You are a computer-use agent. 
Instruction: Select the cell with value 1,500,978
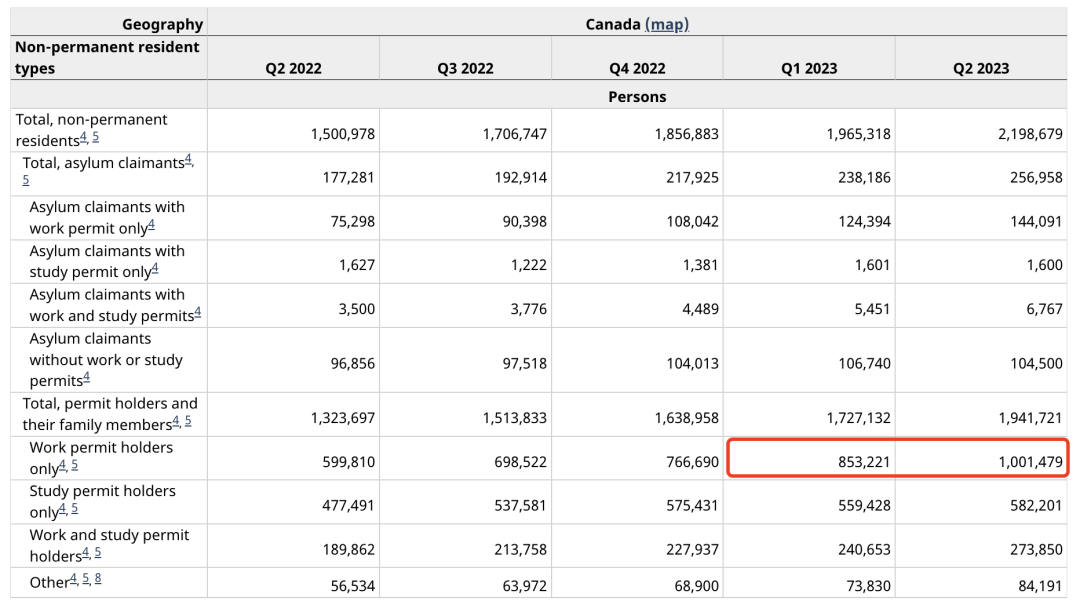pyautogui.click(x=293, y=131)
